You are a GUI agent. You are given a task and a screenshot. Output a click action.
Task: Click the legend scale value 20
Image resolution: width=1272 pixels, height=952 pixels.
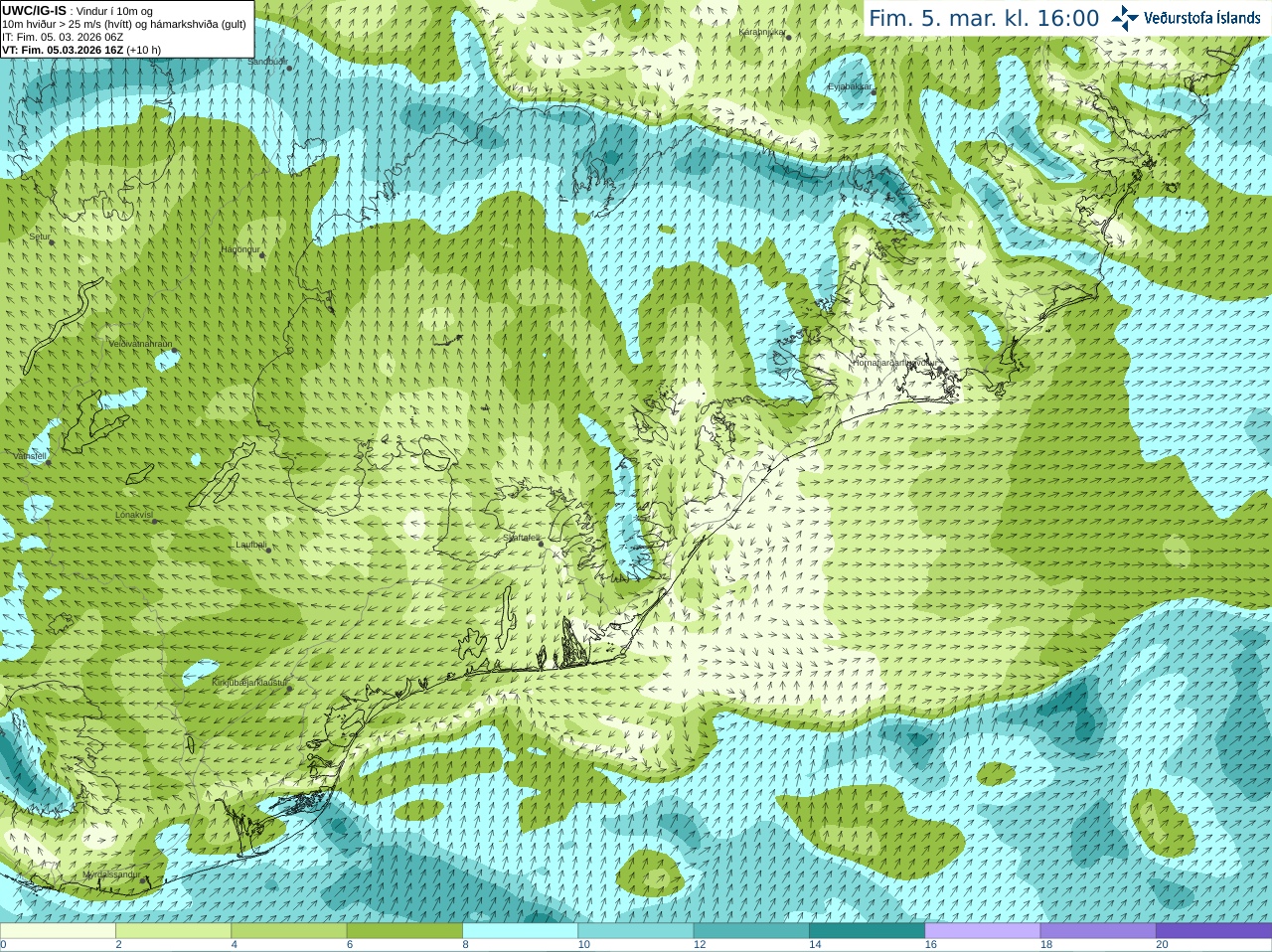1162,945
